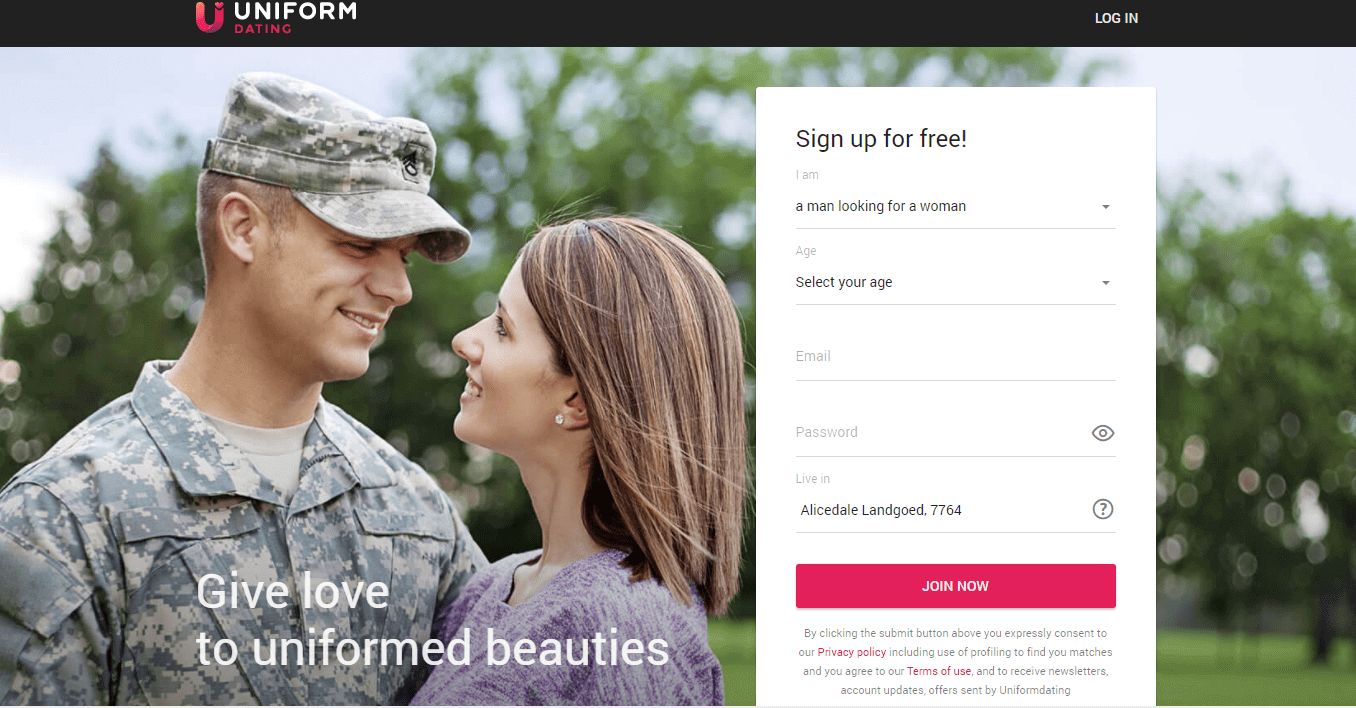Click the UNIFORM DATING brand text
Viewport: 1356px width, 708px height.
pos(293,16)
